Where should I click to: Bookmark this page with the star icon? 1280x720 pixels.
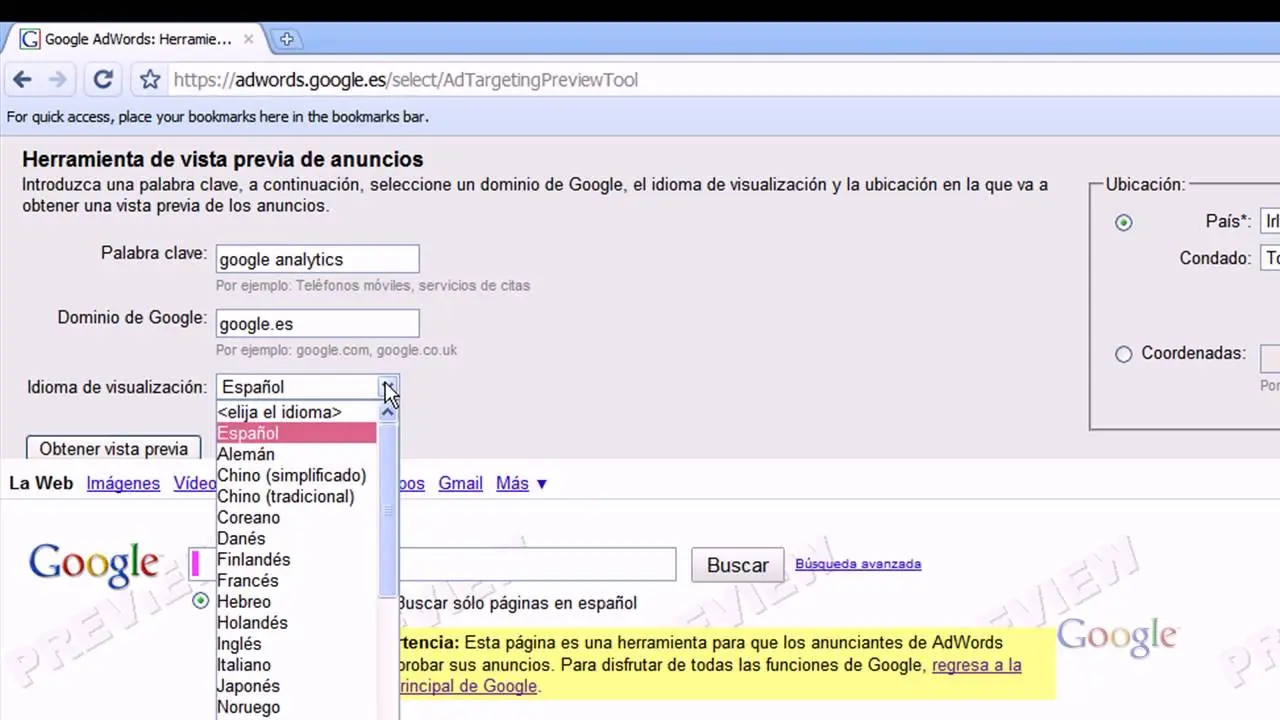(150, 80)
